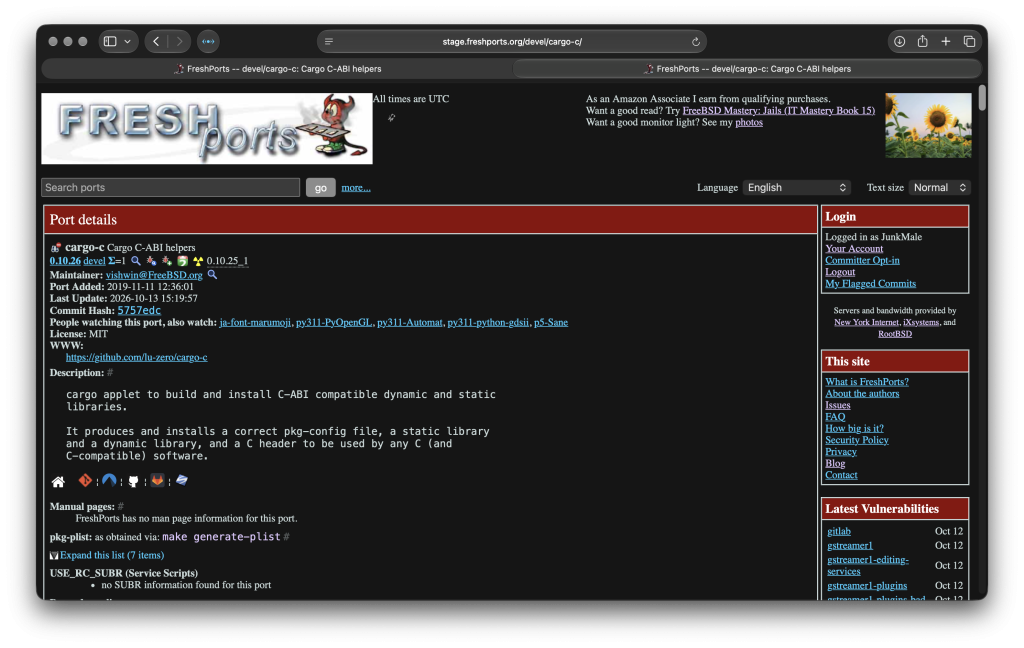Open the py311-PyOpenGL port link
1024x648 pixels.
coord(334,322)
